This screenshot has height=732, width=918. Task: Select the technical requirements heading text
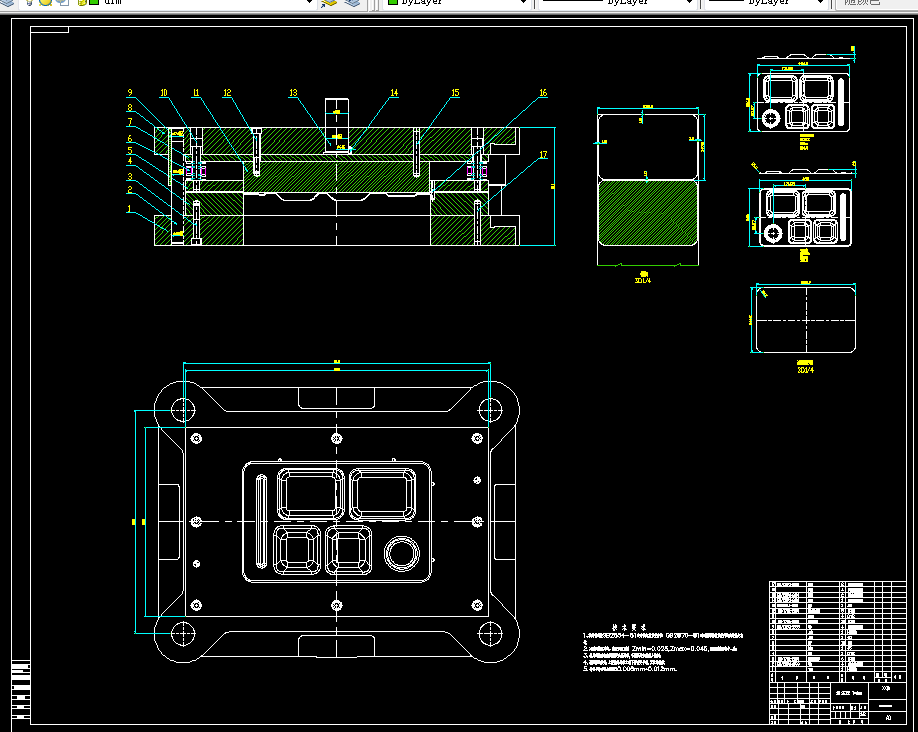click(629, 627)
